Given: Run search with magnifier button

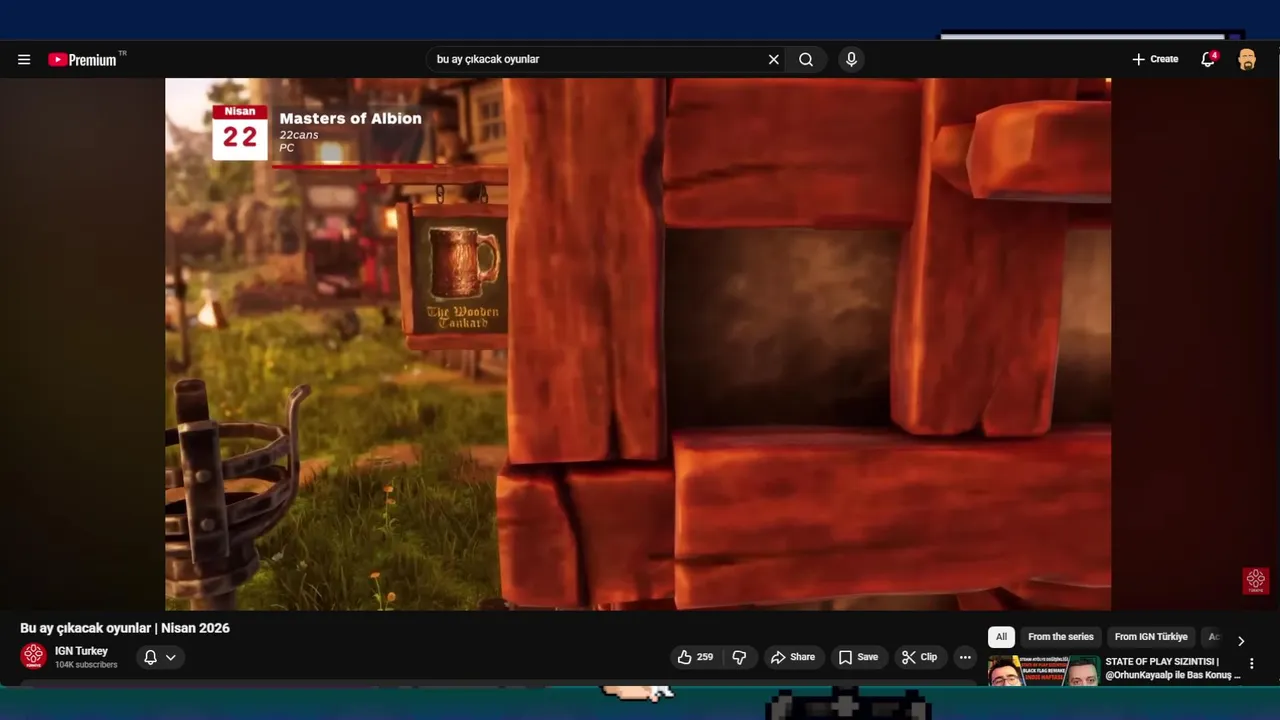Looking at the screenshot, I should coord(806,59).
